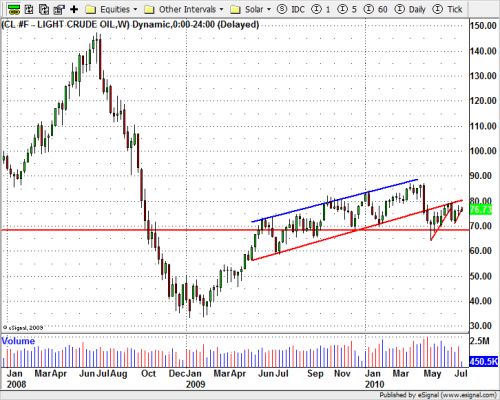Image resolution: width=500 pixels, height=400 pixels.
Task: Click the blue 450.5K volume label
Action: 483,361
